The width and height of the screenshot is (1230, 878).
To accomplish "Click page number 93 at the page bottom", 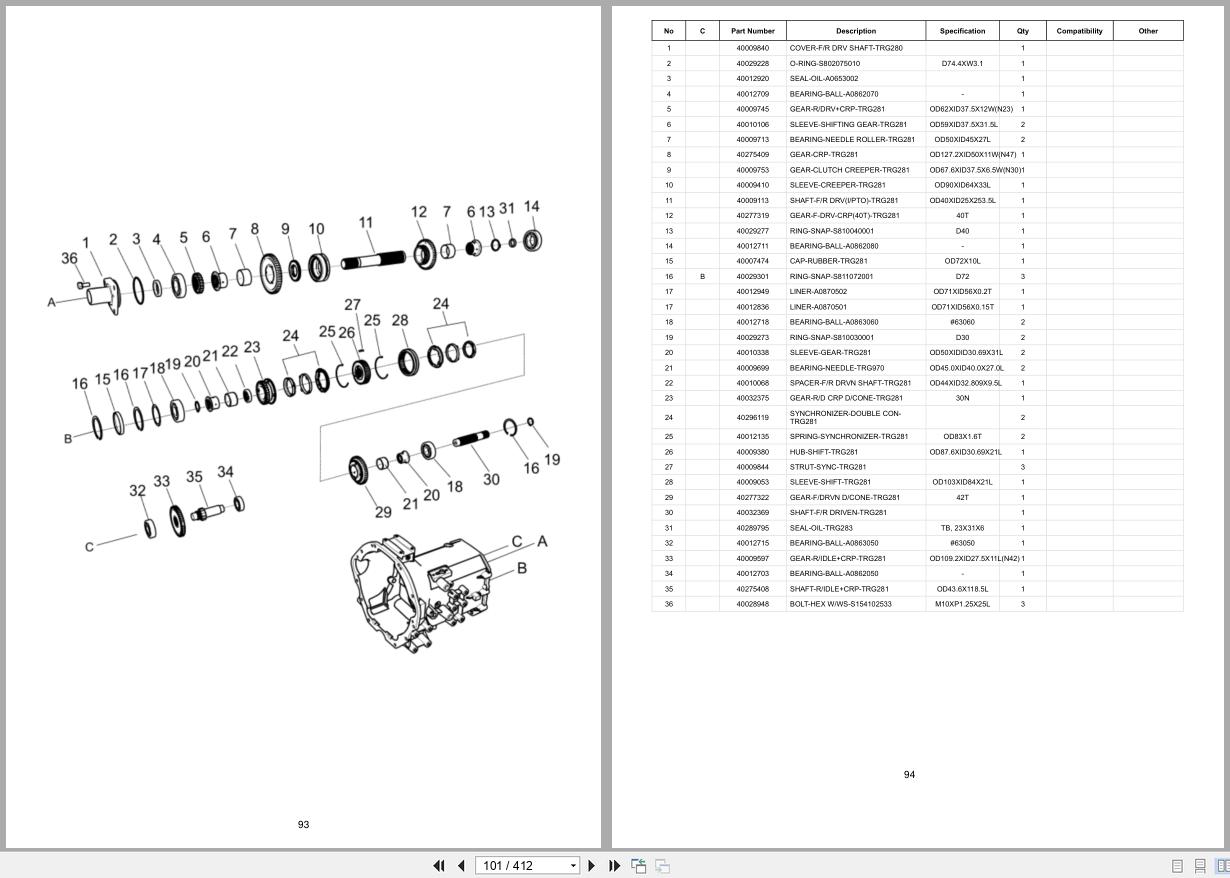I will click(303, 825).
